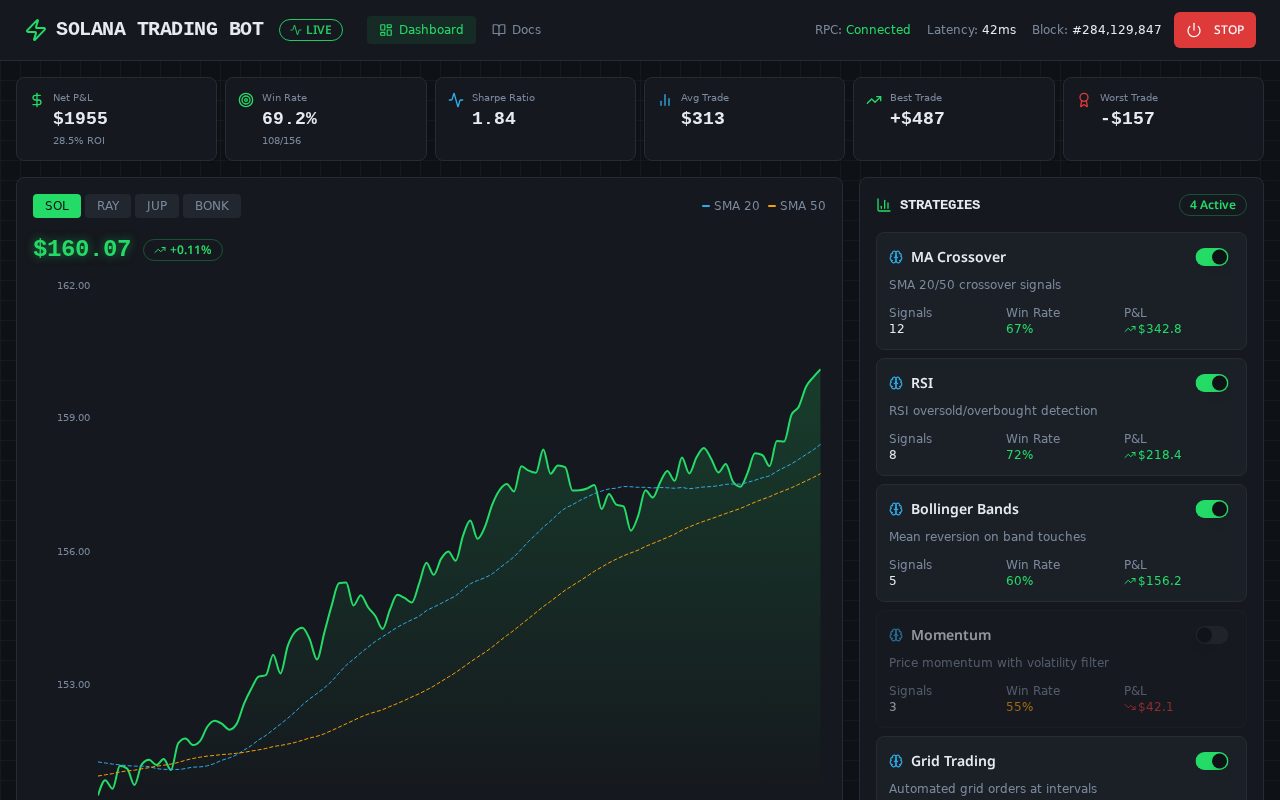The width and height of the screenshot is (1280, 800).
Task: Click the RPC Connected status
Action: 863,30
